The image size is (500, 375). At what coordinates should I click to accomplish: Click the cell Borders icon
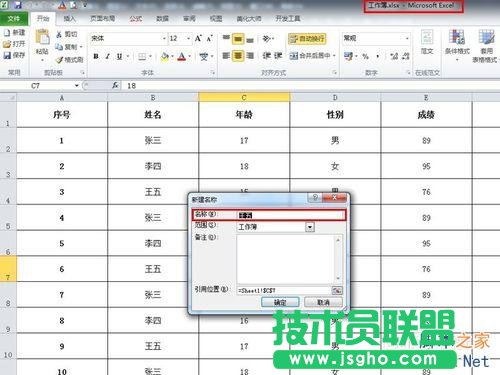pos(142,57)
